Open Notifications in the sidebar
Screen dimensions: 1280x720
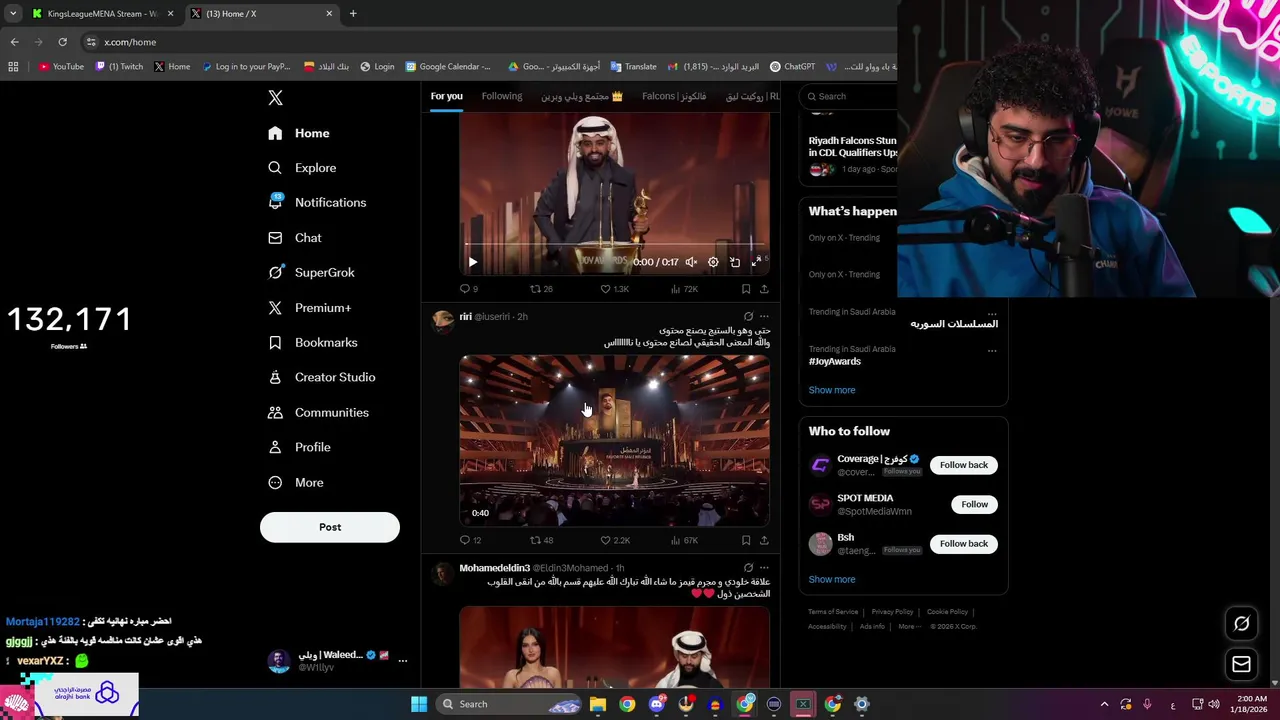tap(317, 202)
